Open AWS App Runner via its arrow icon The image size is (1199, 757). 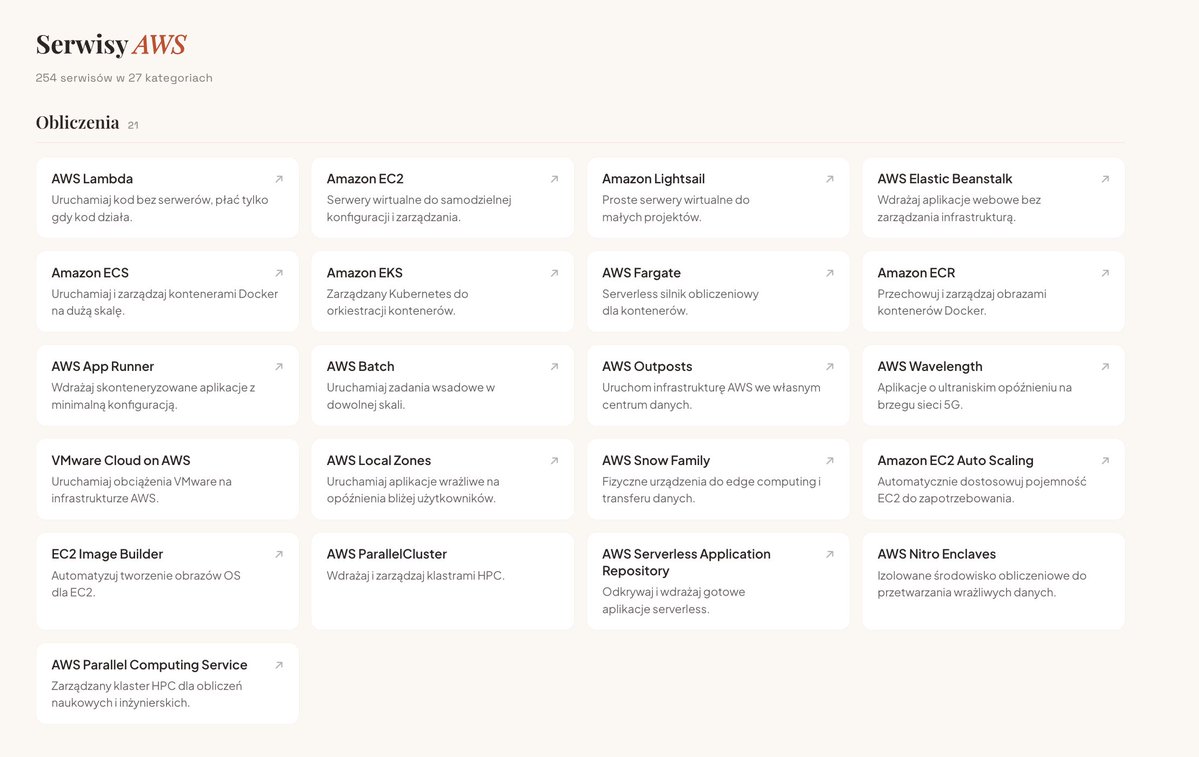[279, 367]
